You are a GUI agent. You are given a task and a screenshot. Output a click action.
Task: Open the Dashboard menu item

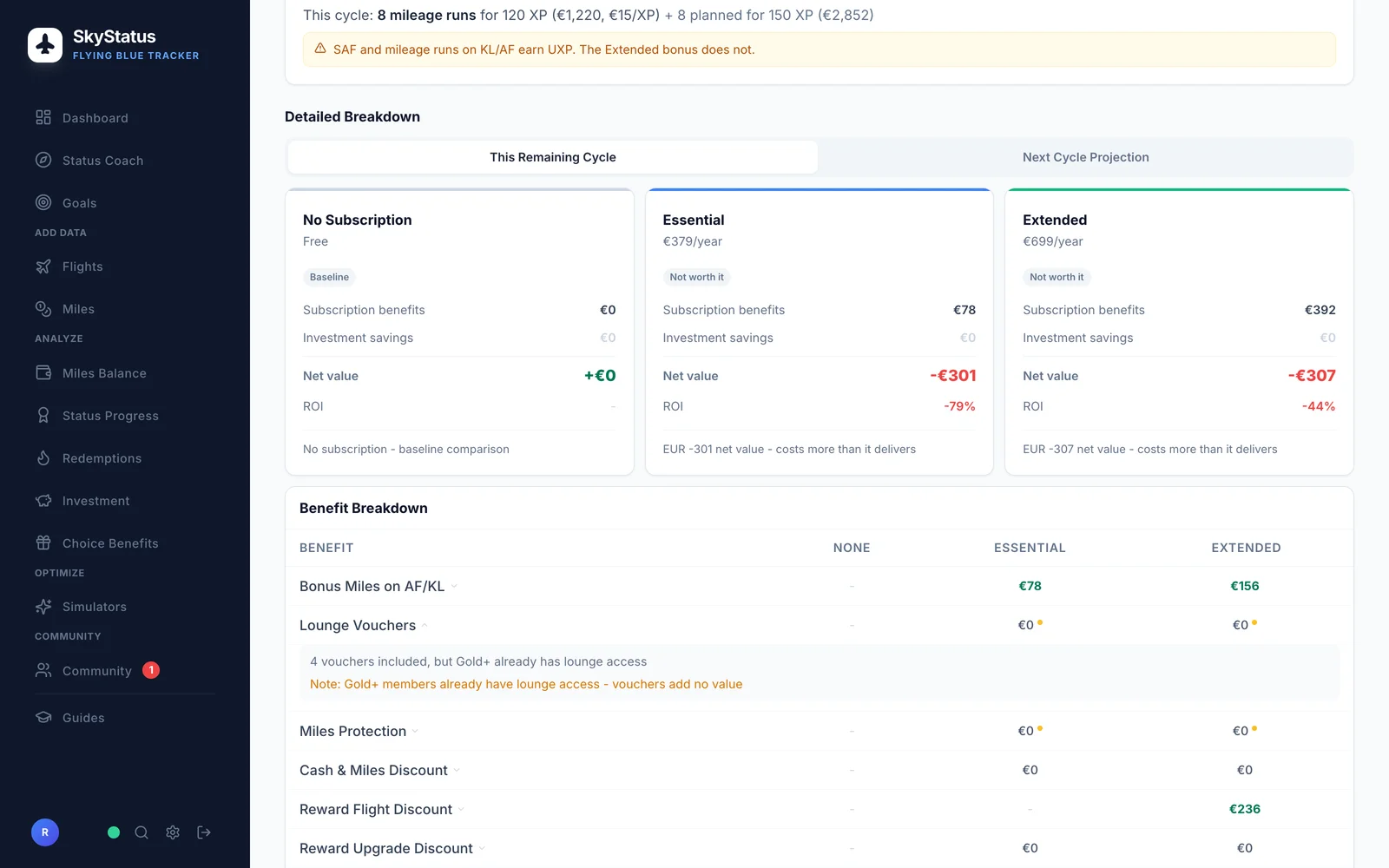coord(125,118)
